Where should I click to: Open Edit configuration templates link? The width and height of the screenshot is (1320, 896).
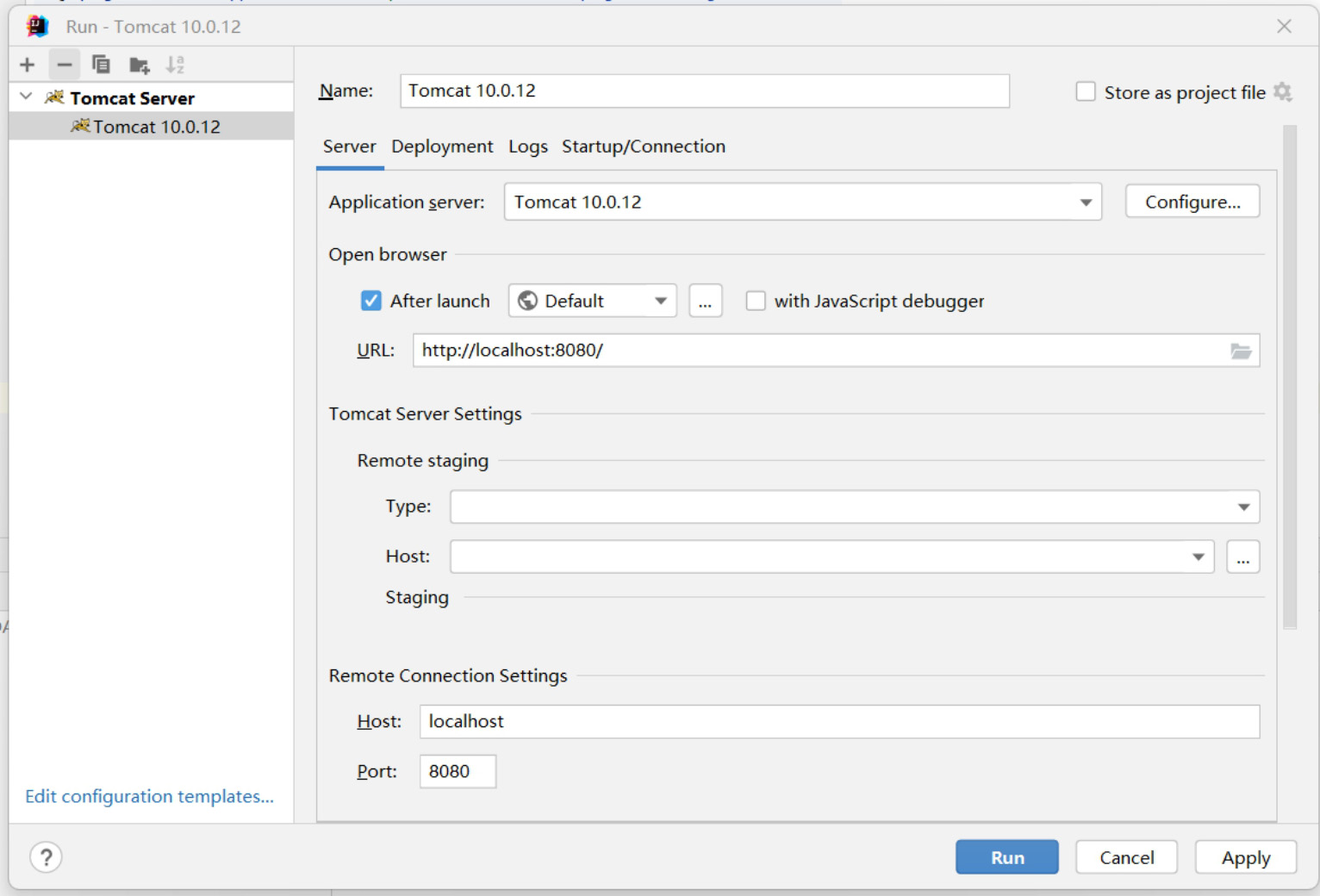(149, 796)
